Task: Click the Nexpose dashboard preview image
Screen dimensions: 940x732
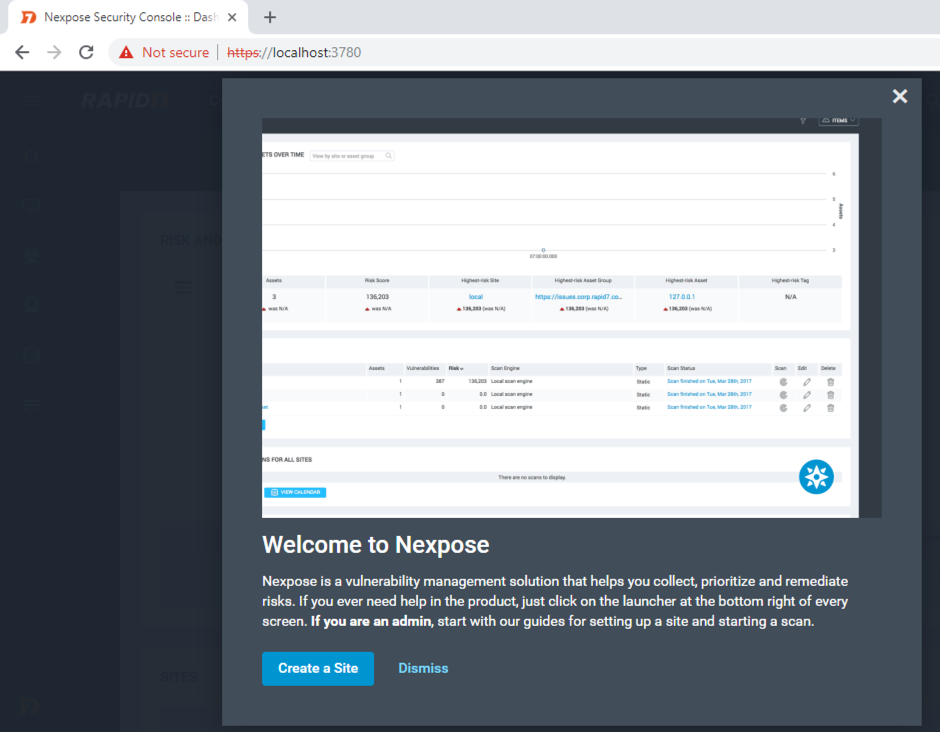Action: [571, 318]
